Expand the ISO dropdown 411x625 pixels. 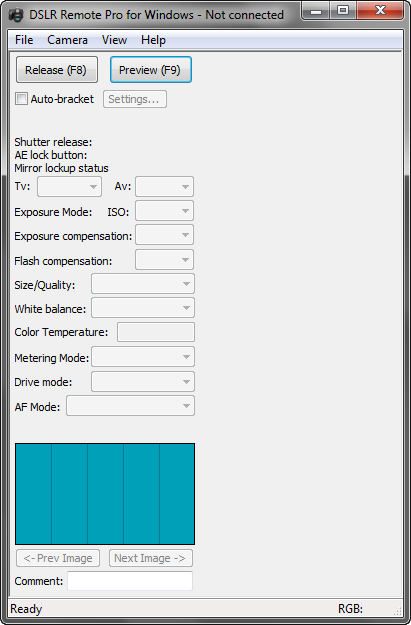pos(164,211)
